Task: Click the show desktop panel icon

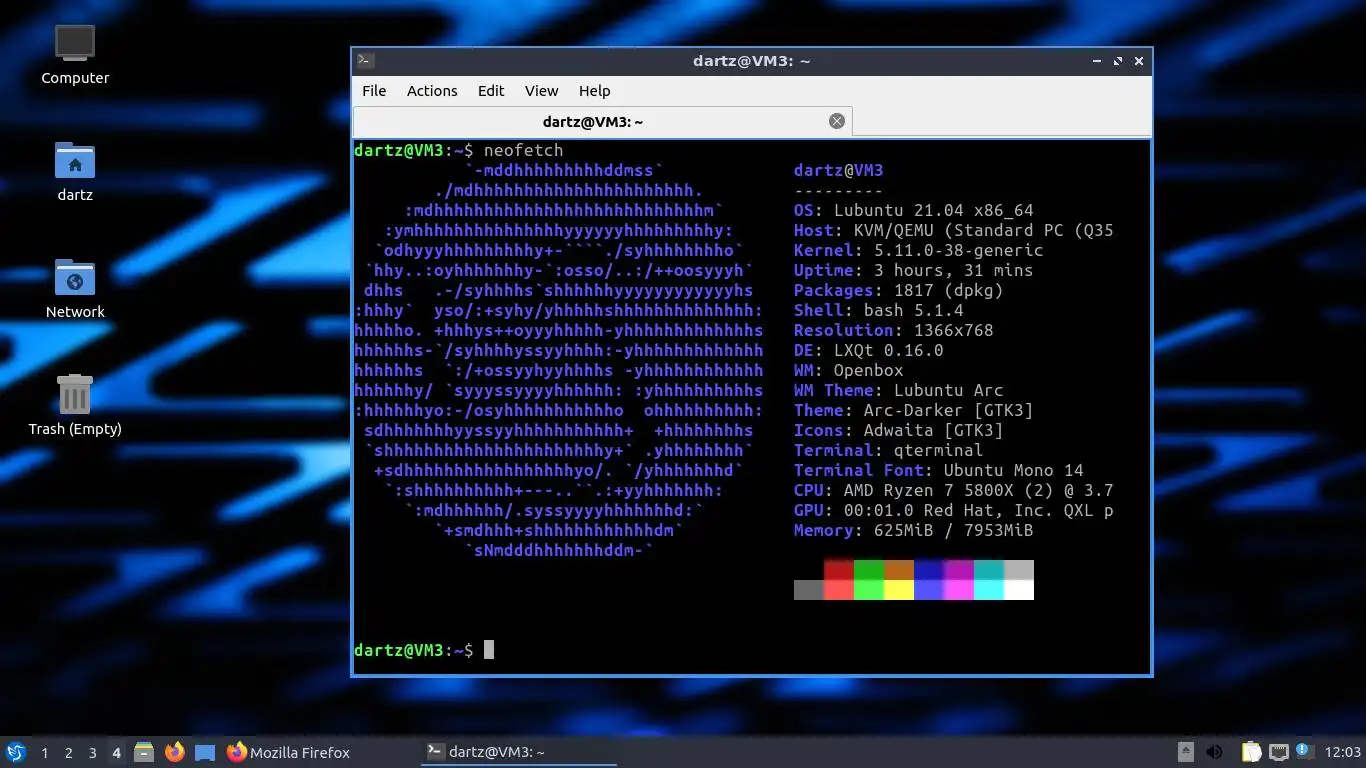Action: click(x=204, y=752)
